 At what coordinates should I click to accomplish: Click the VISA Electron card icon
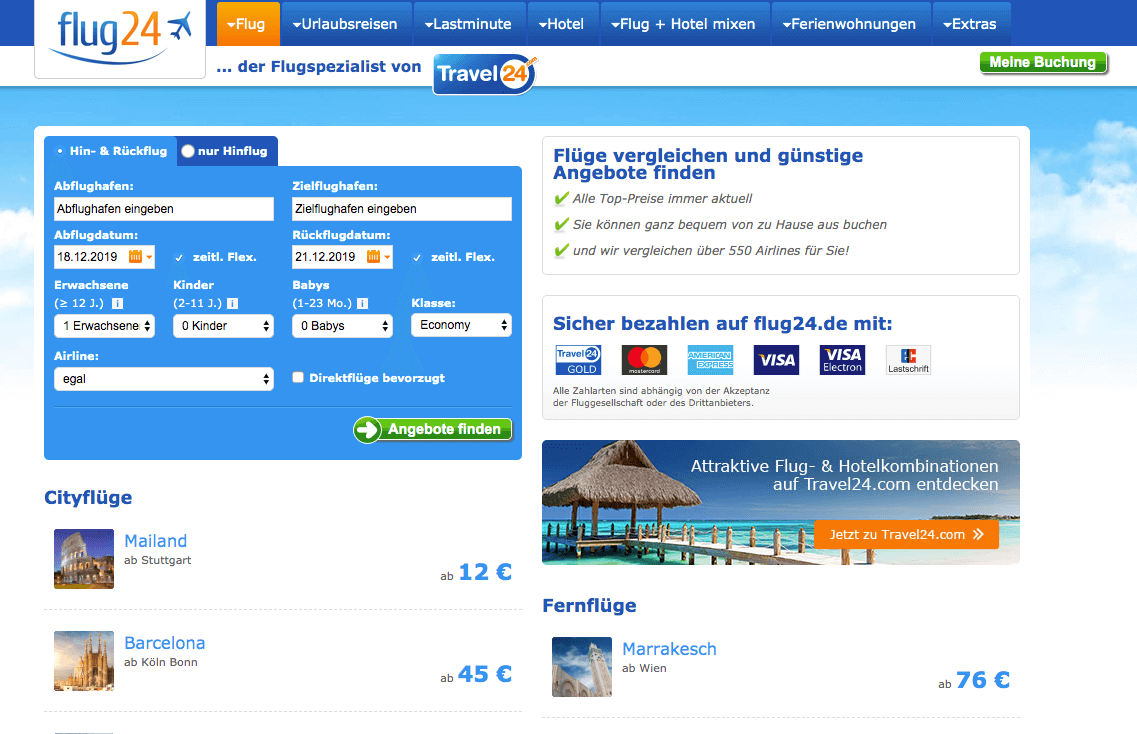tap(842, 360)
